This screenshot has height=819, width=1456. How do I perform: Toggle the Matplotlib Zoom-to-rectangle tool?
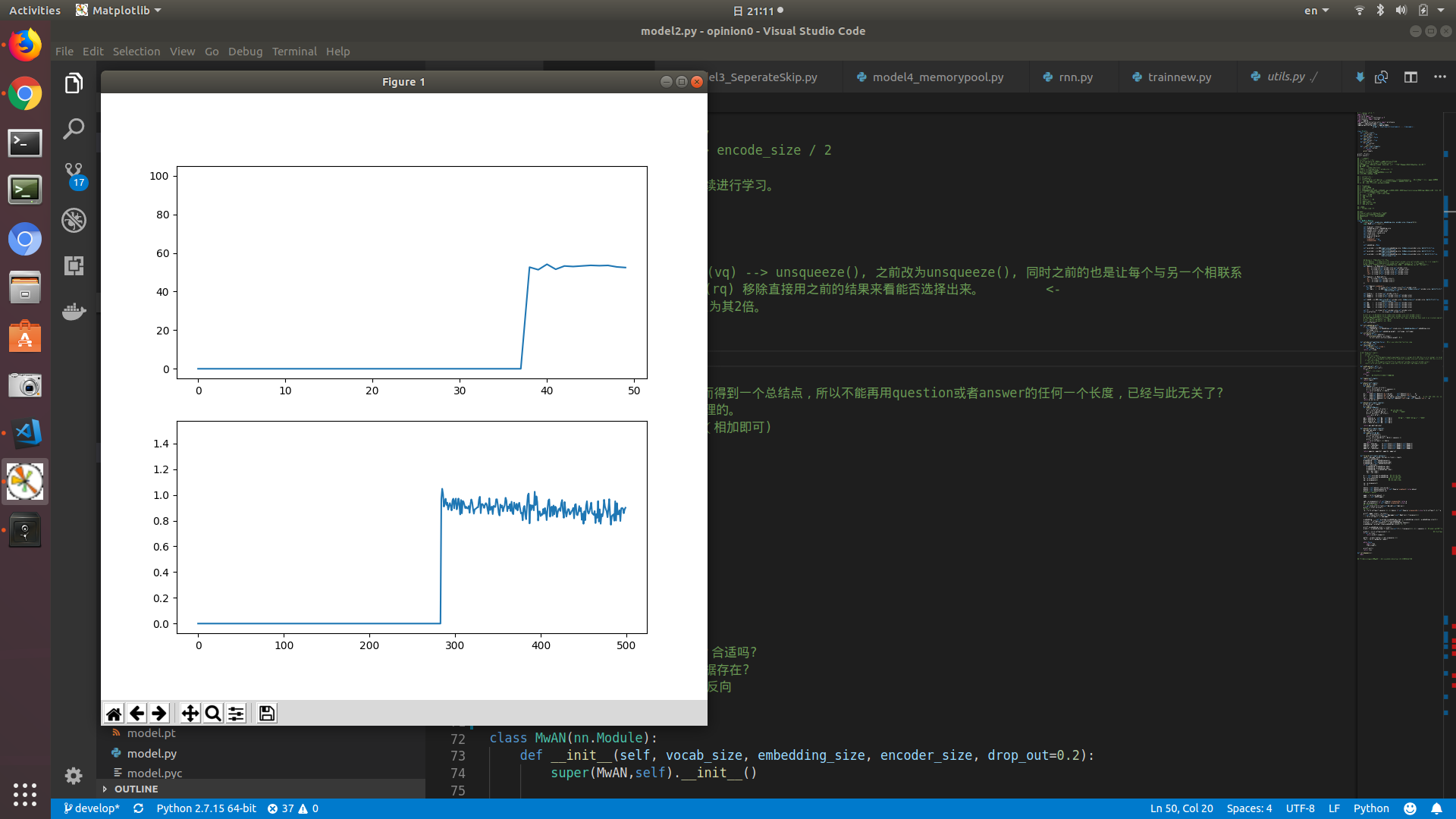(213, 714)
